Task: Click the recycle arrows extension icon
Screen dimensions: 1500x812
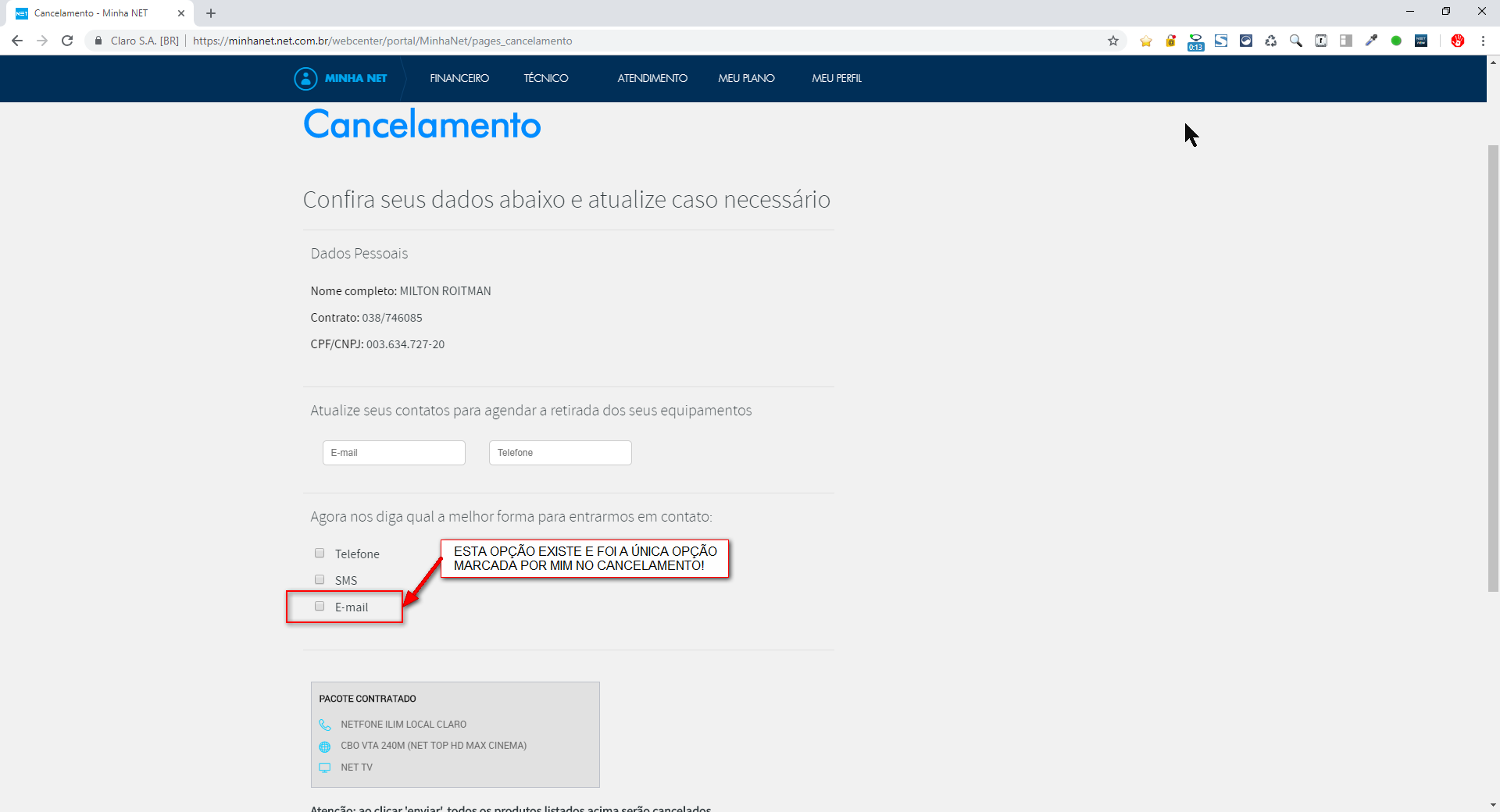Action: 1271,41
